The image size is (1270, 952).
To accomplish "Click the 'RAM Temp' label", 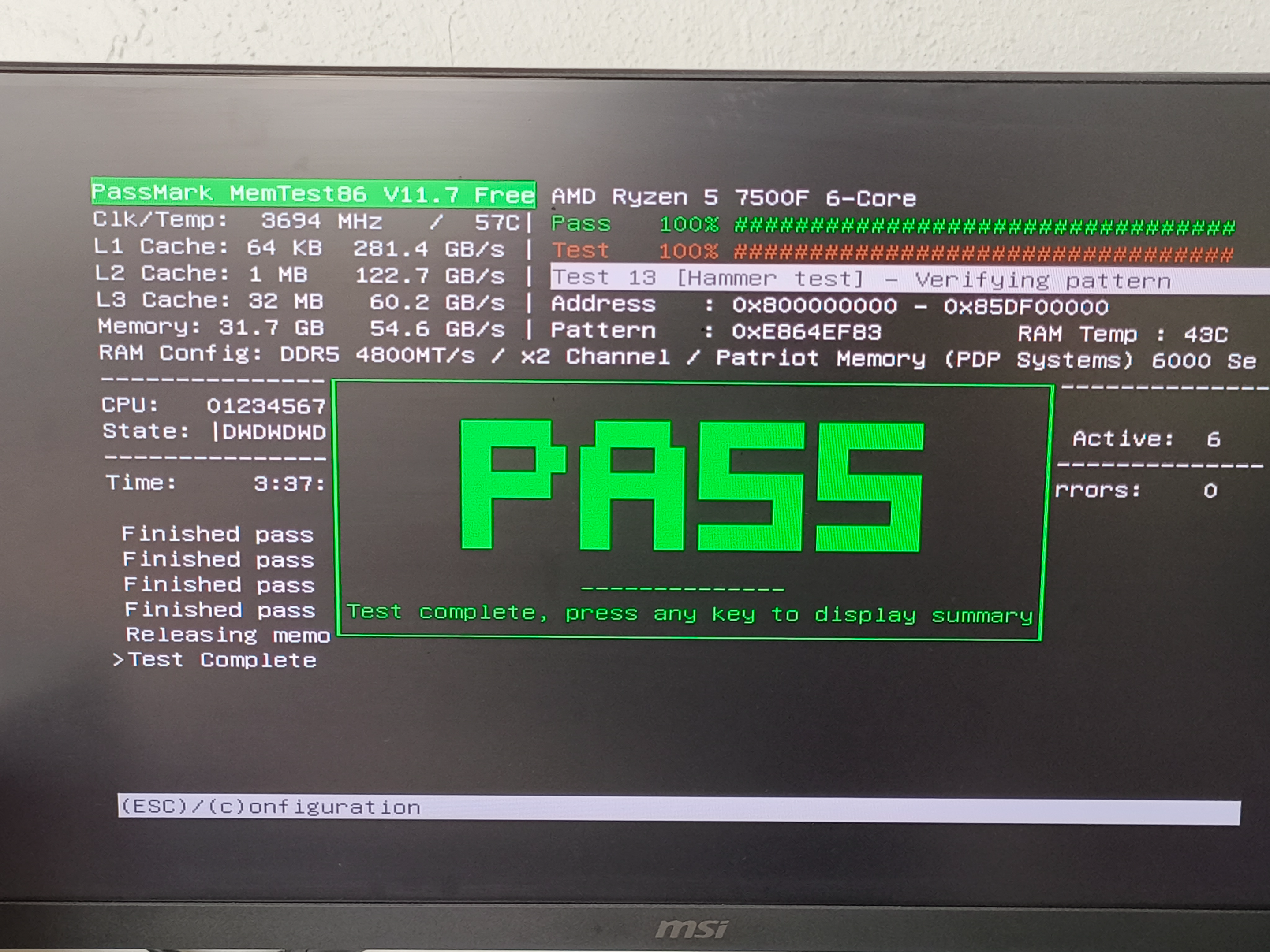I will click(x=1077, y=334).
